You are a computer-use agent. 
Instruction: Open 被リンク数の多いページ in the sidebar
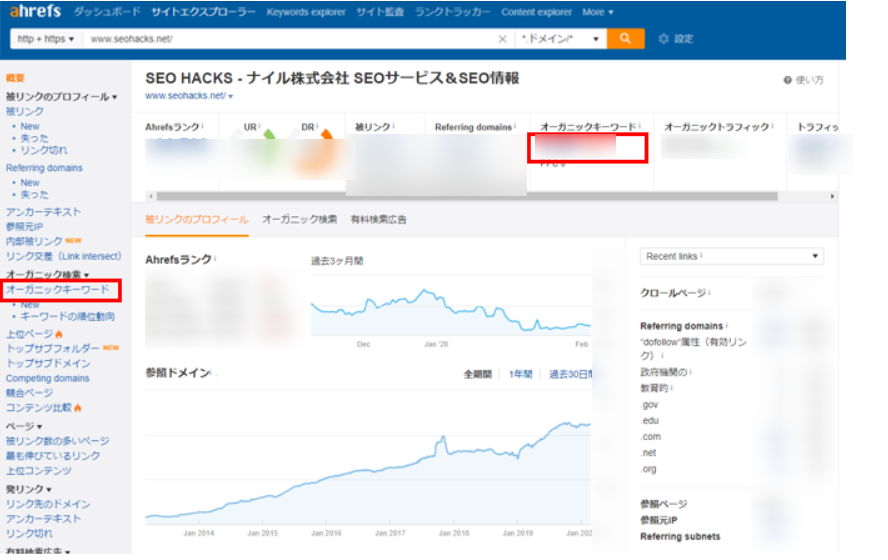click(x=57, y=441)
